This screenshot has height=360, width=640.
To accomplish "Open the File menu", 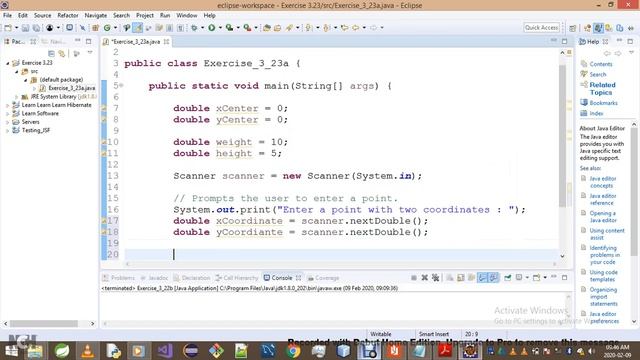I will click(7, 15).
